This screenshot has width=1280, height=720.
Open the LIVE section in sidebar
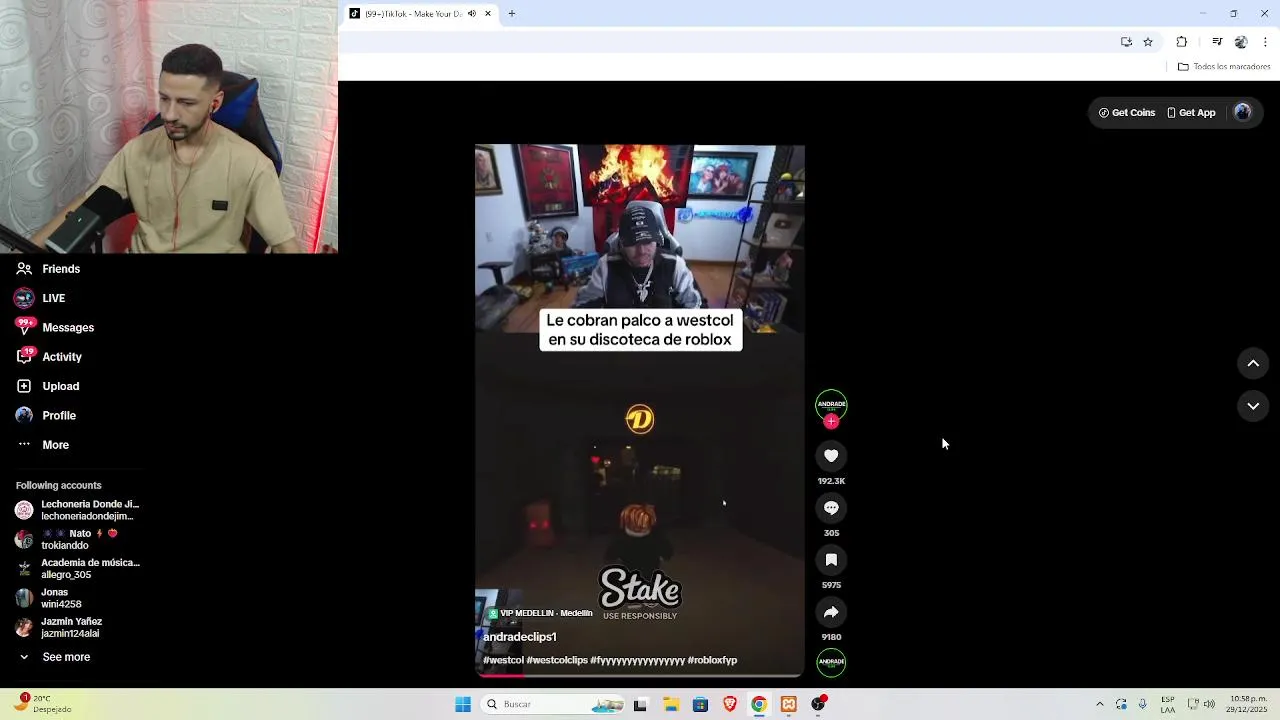(41, 298)
